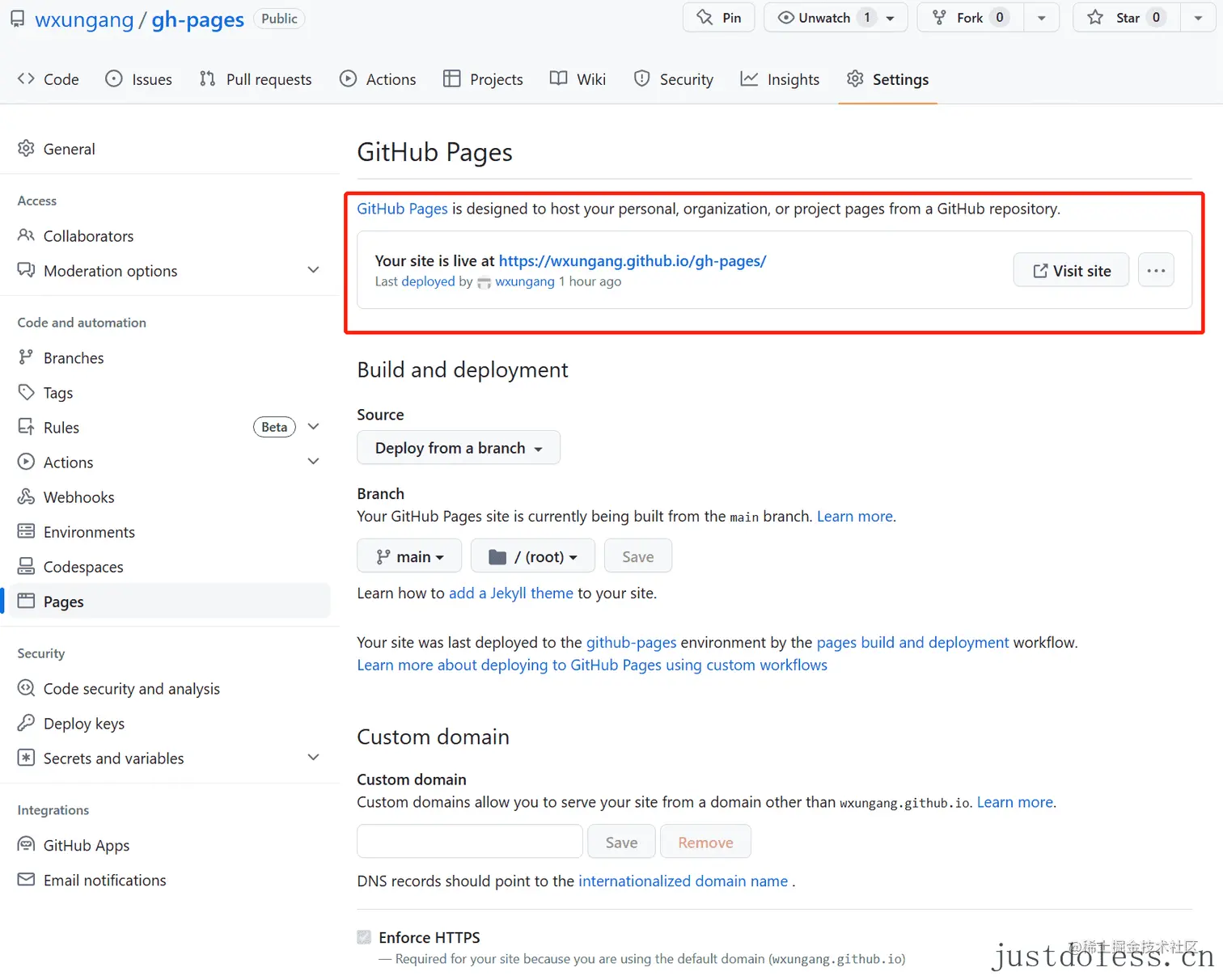Viewport: 1223px width, 980px height.
Task: Open the / (root) folder selector
Action: (533, 556)
